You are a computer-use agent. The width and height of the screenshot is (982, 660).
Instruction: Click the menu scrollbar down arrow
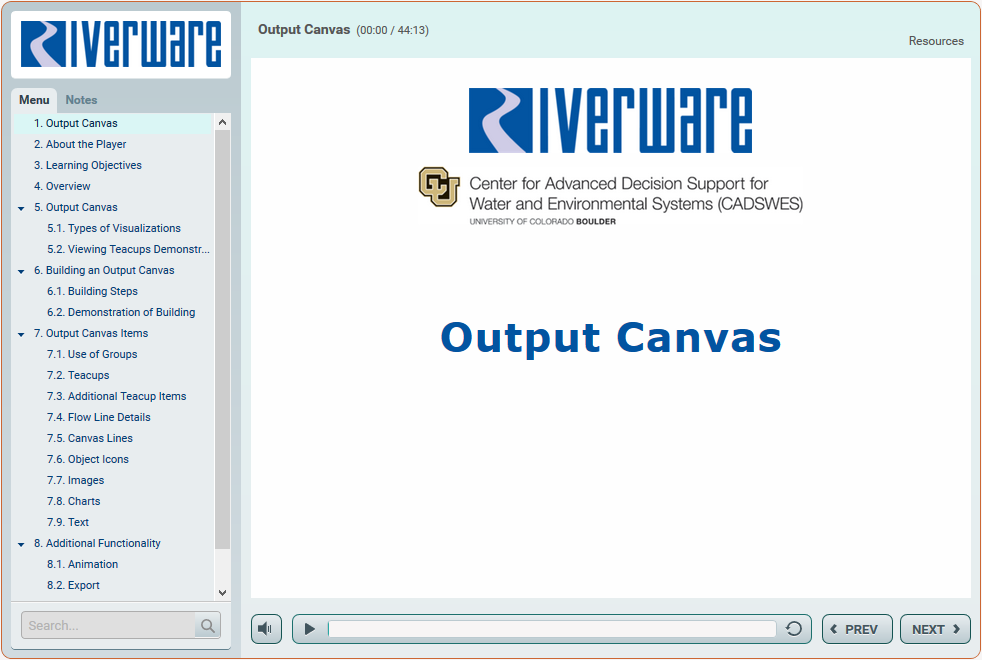point(222,592)
